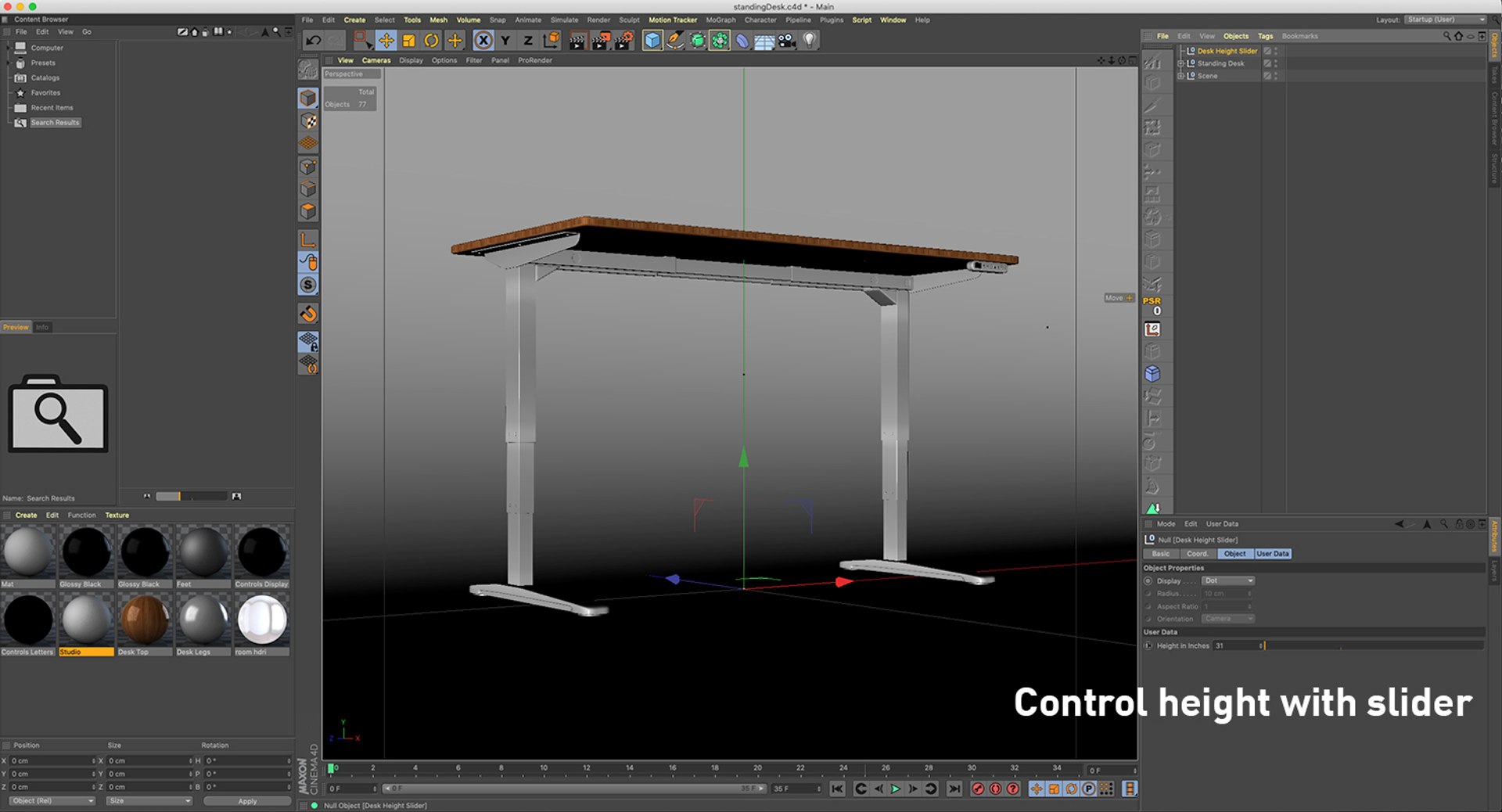Click Record Active Objects red key button
Viewport: 1502px width, 812px height.
[x=978, y=789]
